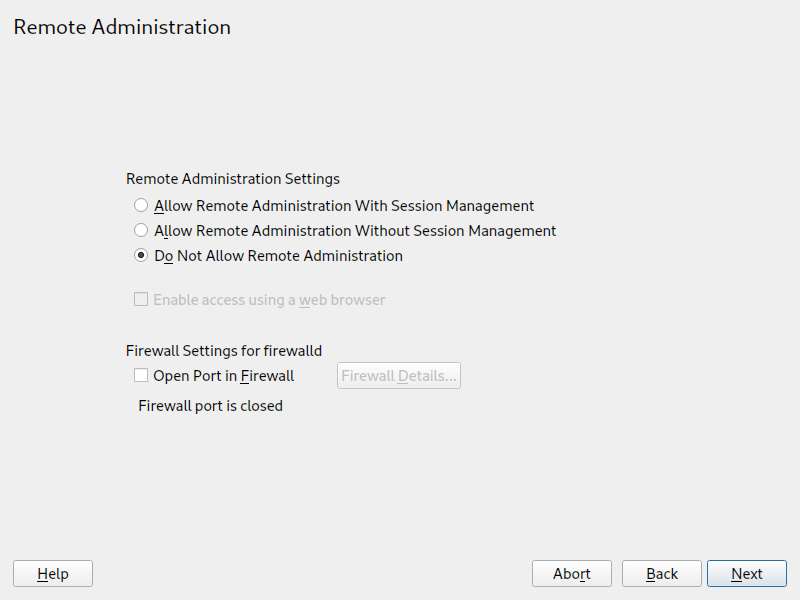800x600 pixels.
Task: Select Allow Remote Administration With Session Management radio
Action: point(141,206)
